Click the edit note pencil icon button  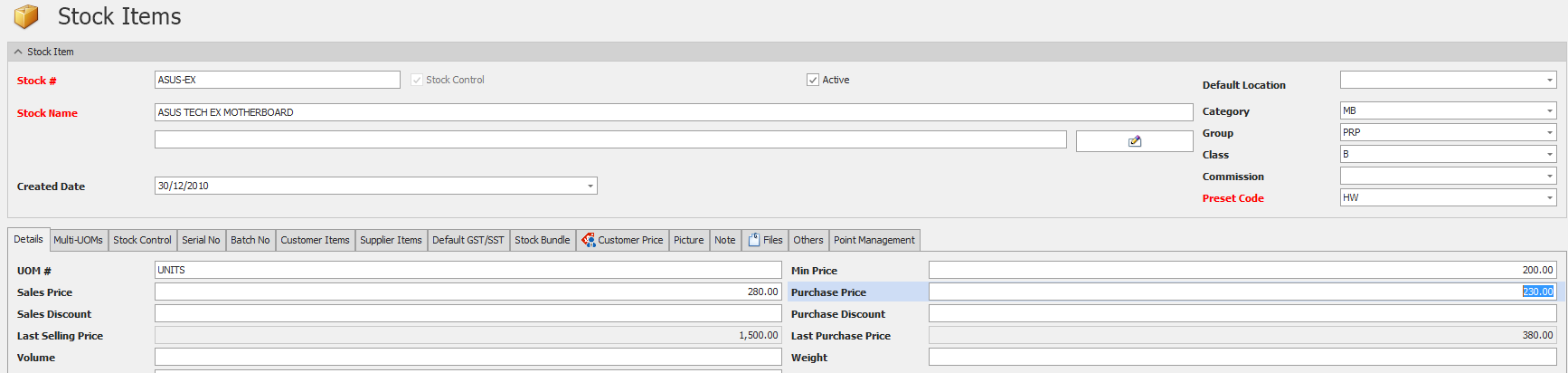coord(1134,141)
